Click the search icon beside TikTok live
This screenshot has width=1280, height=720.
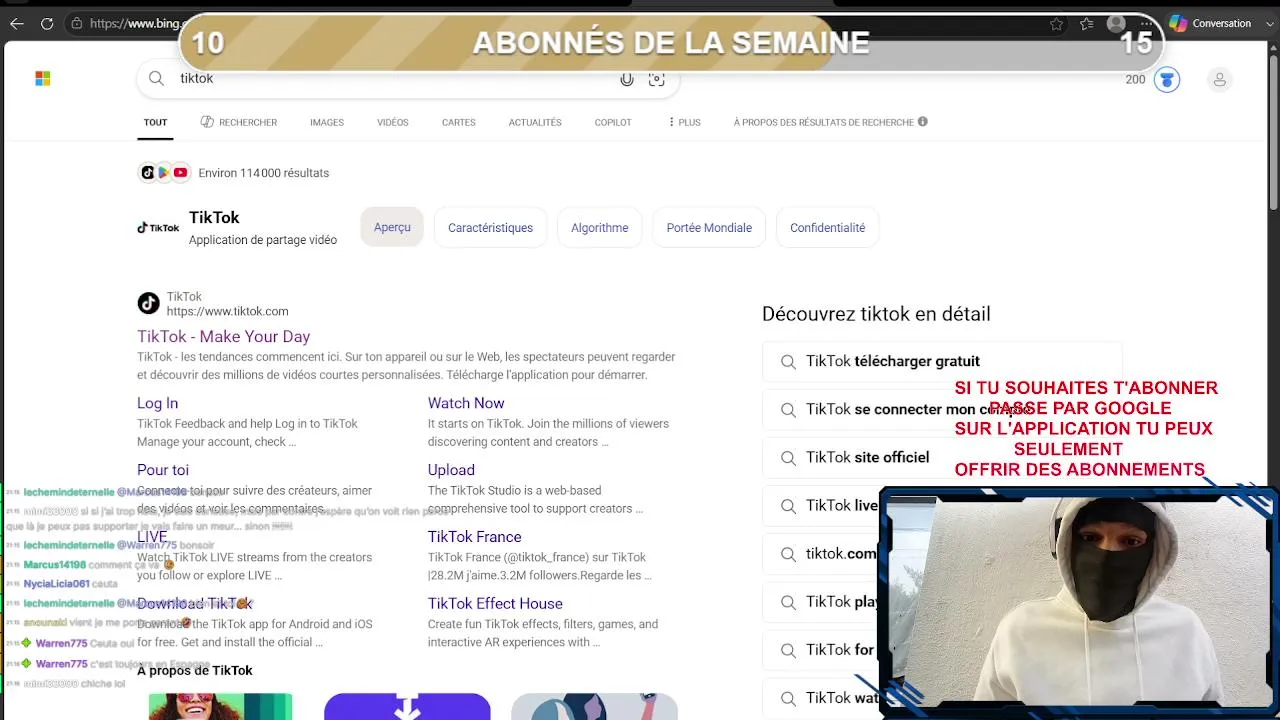pos(788,506)
